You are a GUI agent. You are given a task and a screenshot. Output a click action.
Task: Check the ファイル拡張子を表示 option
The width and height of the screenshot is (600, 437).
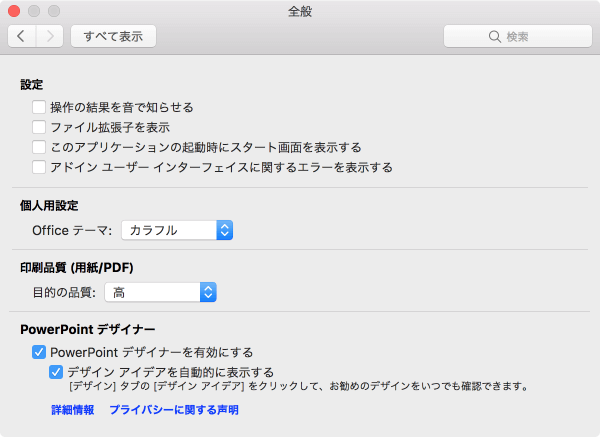pyautogui.click(x=39, y=127)
